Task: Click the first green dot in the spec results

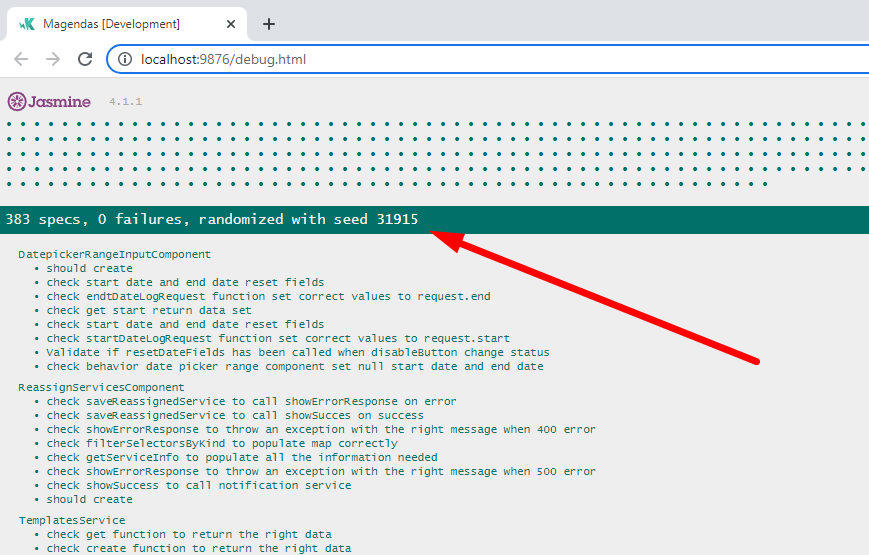Action: (10, 125)
